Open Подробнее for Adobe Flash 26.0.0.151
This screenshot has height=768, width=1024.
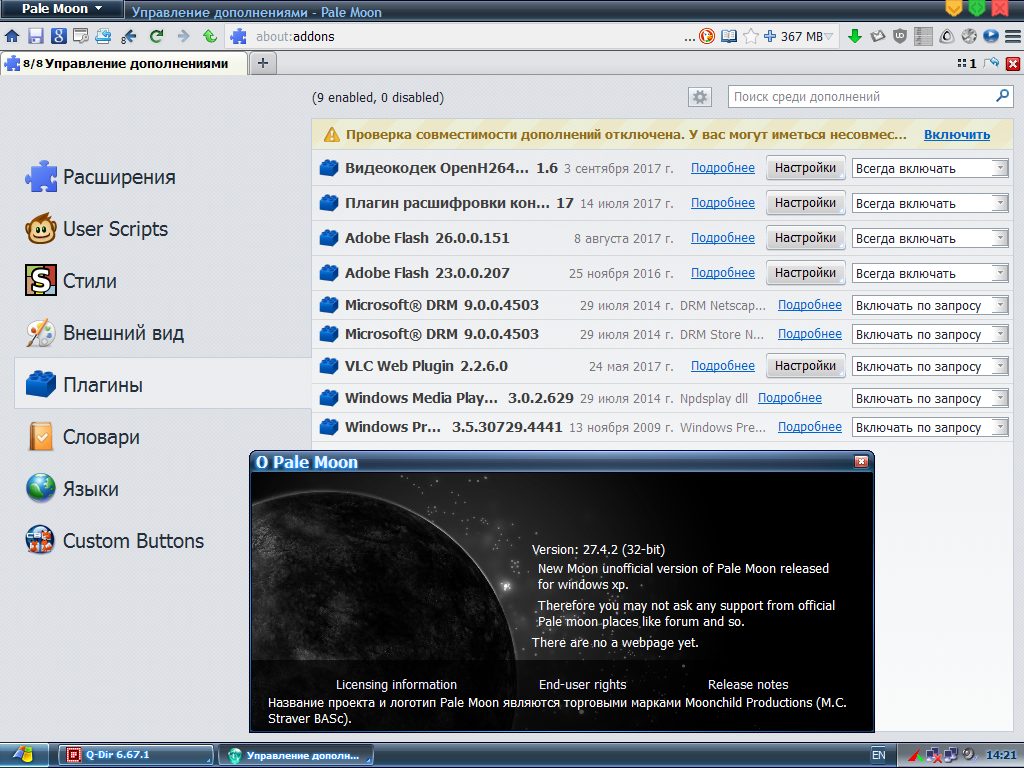tap(723, 238)
